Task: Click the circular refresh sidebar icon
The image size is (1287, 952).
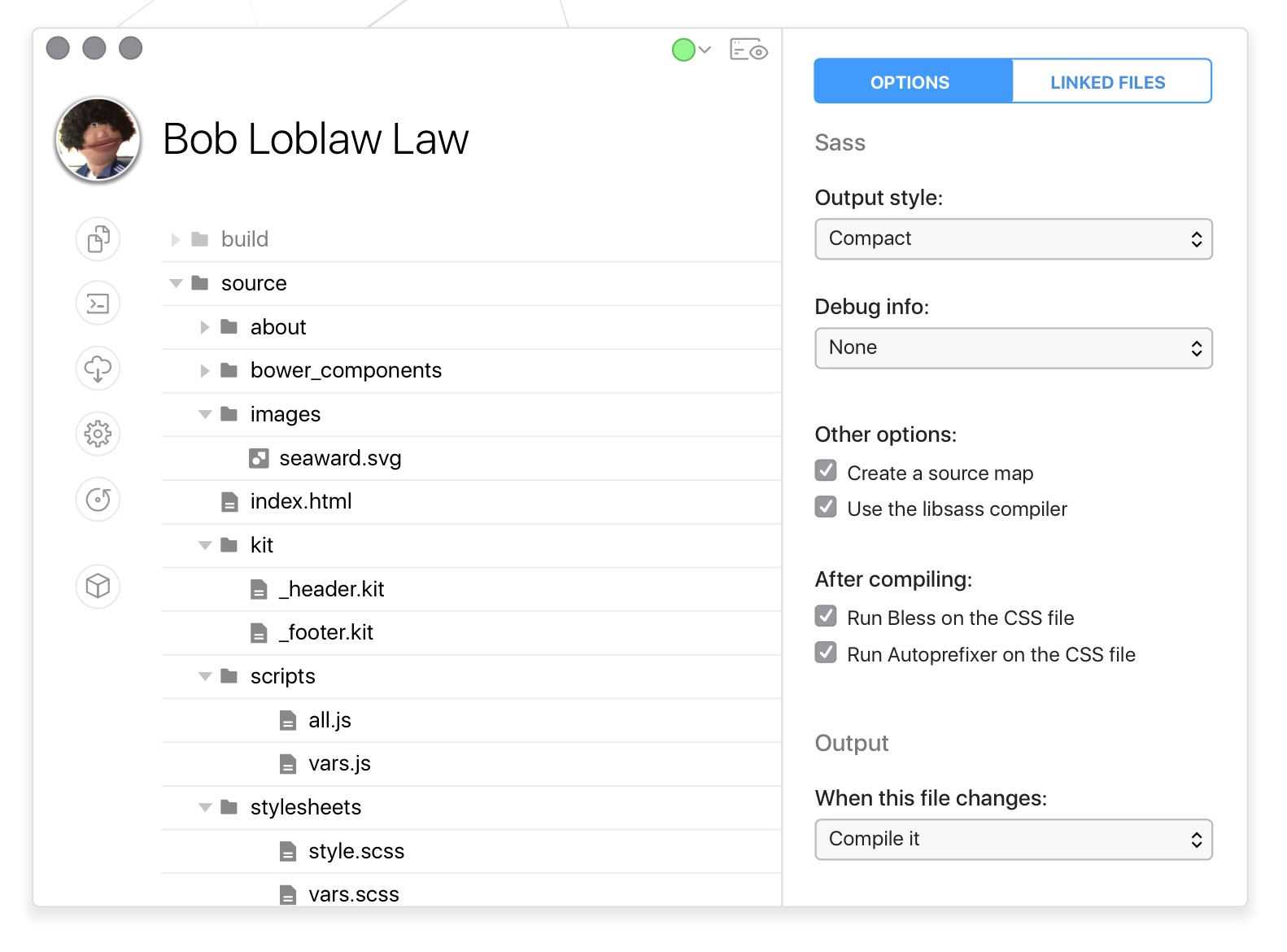Action: coord(98,499)
